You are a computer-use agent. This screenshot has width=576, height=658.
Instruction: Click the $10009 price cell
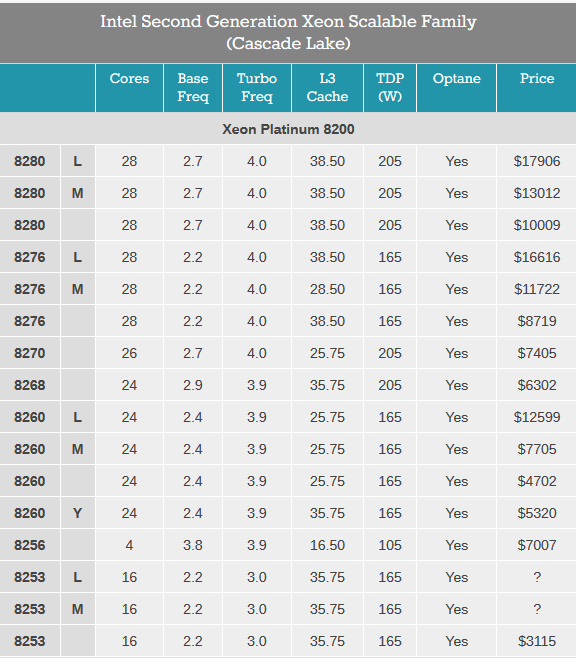pos(537,225)
